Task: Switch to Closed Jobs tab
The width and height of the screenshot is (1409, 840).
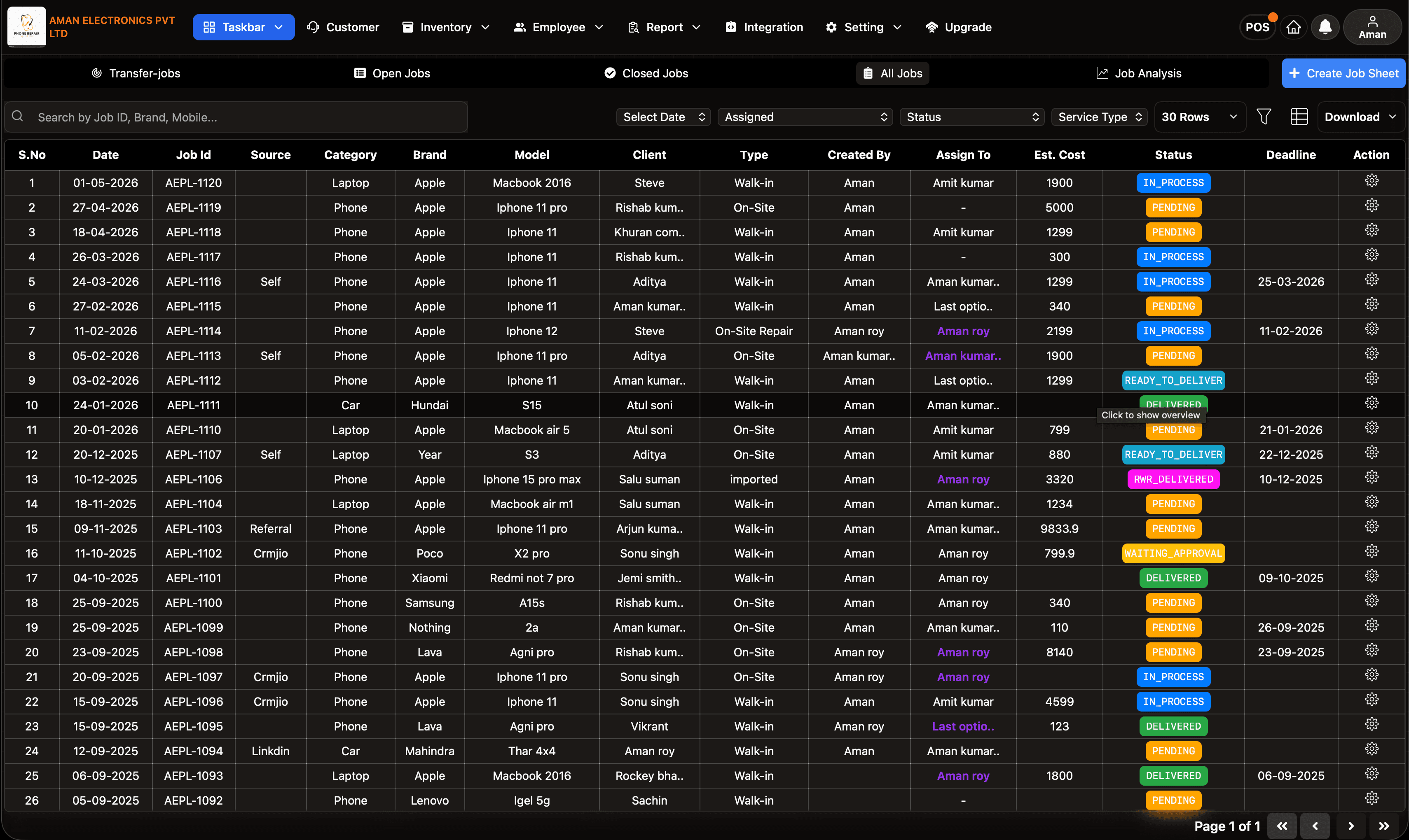Action: [x=646, y=73]
